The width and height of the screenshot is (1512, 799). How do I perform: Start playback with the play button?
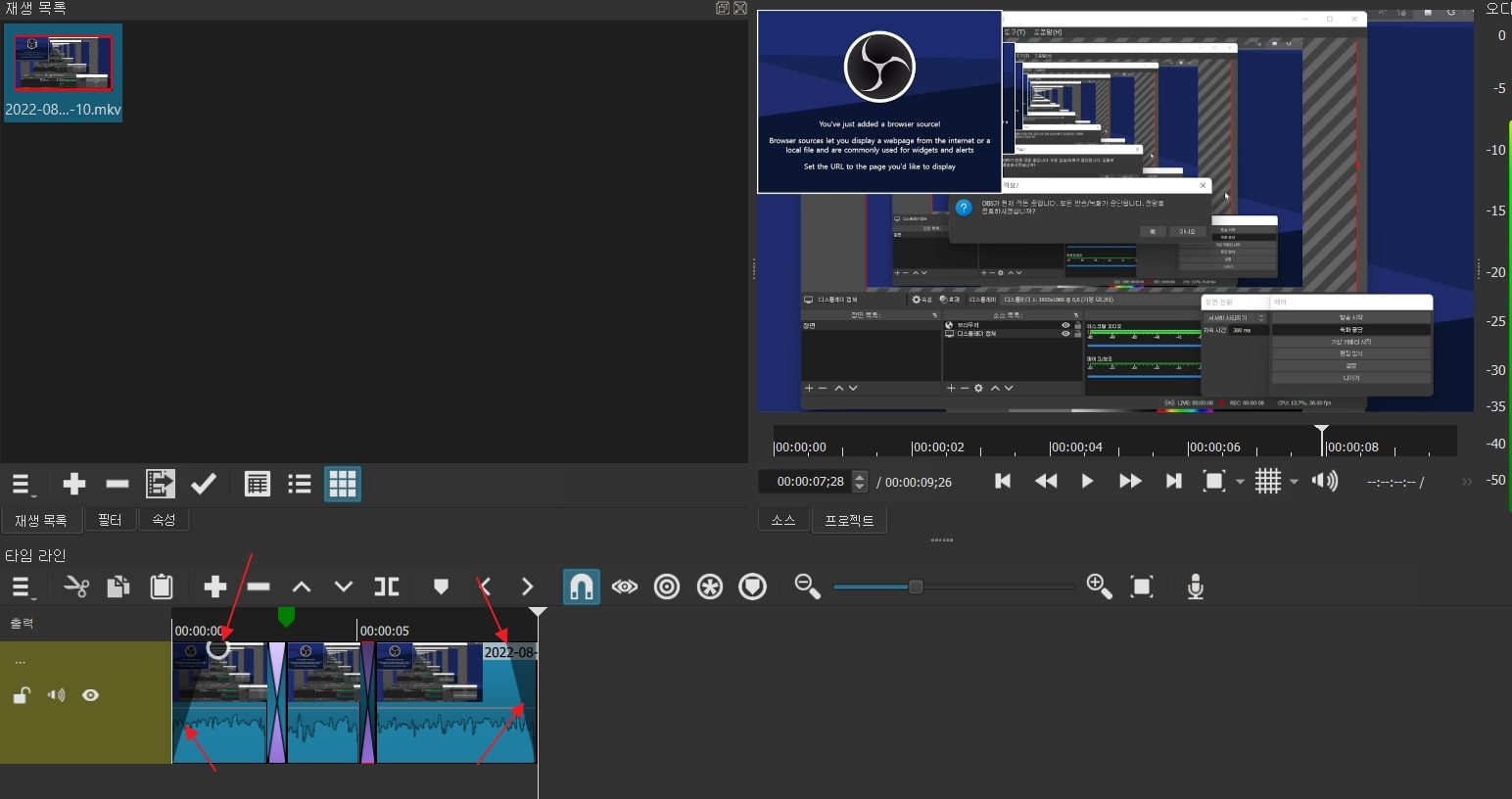coord(1087,481)
